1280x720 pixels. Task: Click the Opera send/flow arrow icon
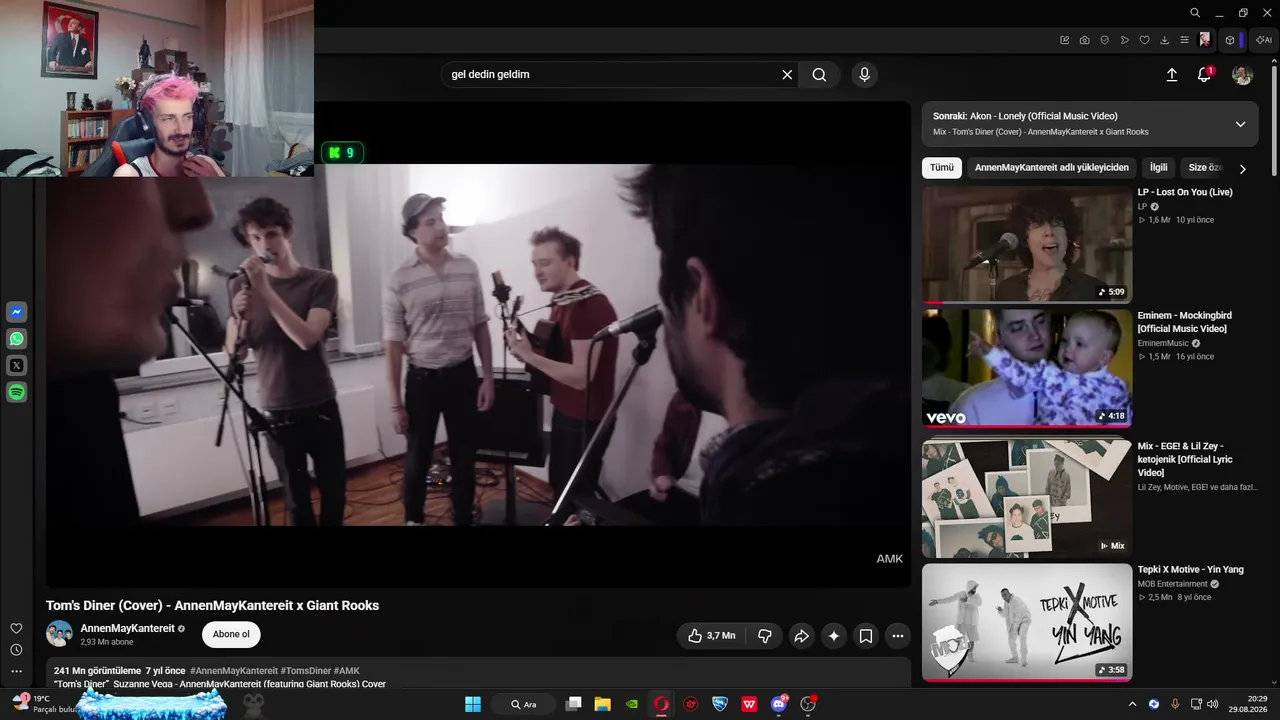pos(1125,40)
